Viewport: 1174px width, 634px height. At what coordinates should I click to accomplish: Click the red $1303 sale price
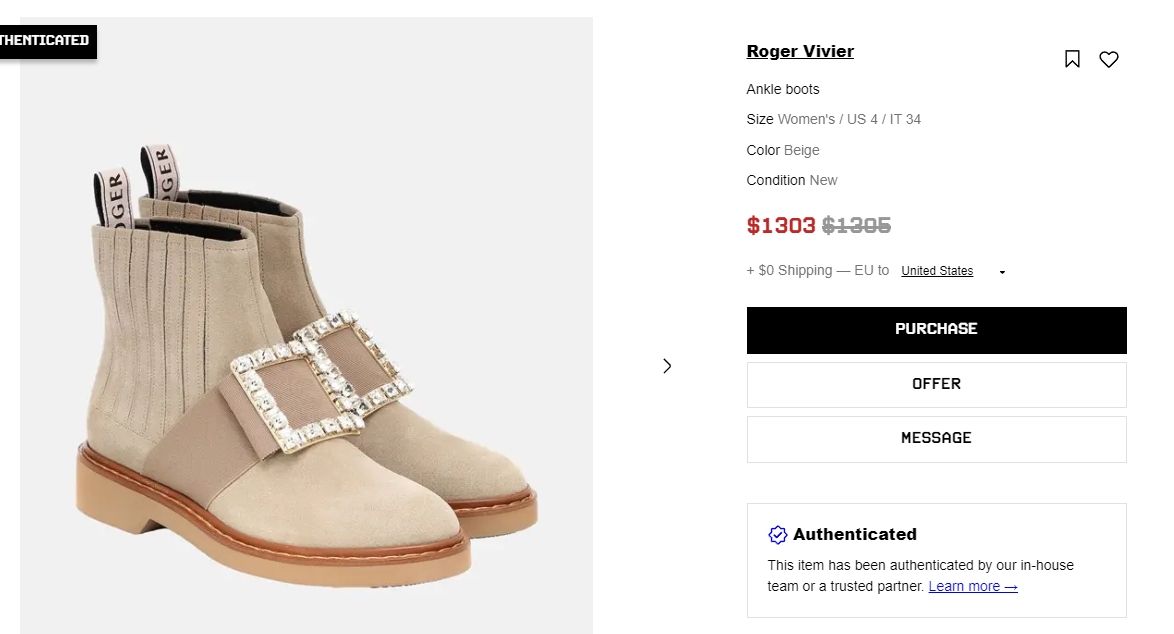pyautogui.click(x=781, y=226)
